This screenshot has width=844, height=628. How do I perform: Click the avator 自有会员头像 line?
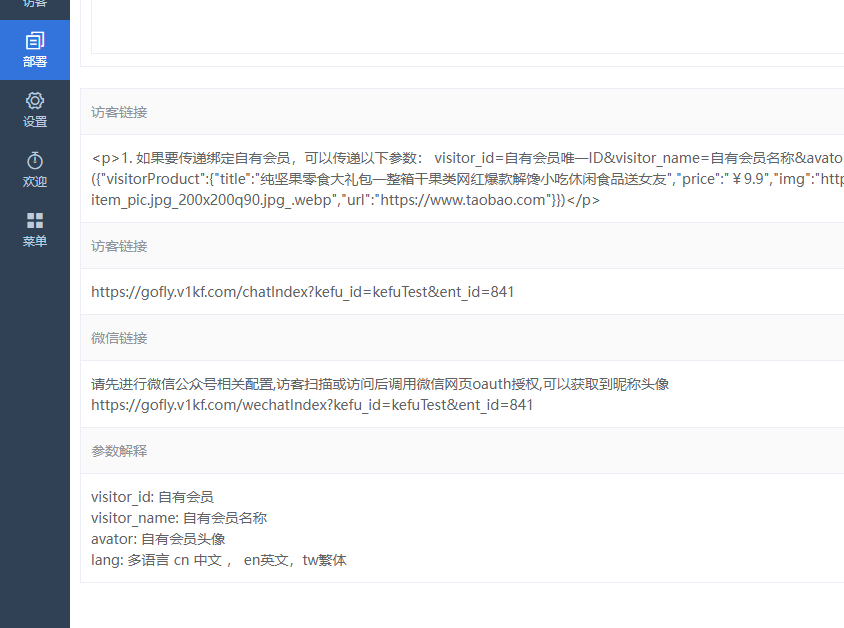pos(158,539)
